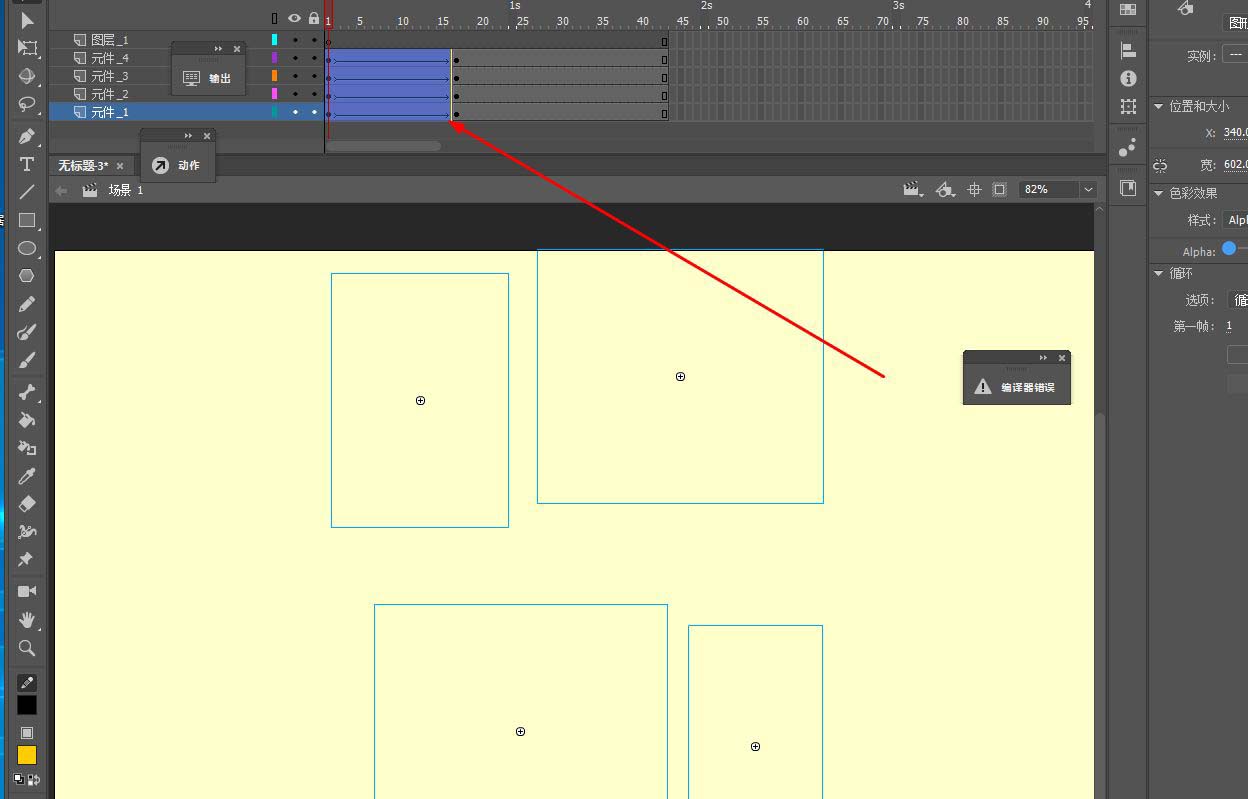Toggle lock dot for 元件_2 layer
1248x799 pixels.
pos(314,94)
